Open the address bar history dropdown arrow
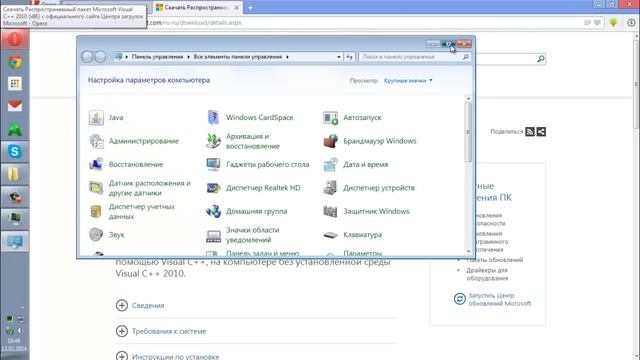 tap(339, 57)
